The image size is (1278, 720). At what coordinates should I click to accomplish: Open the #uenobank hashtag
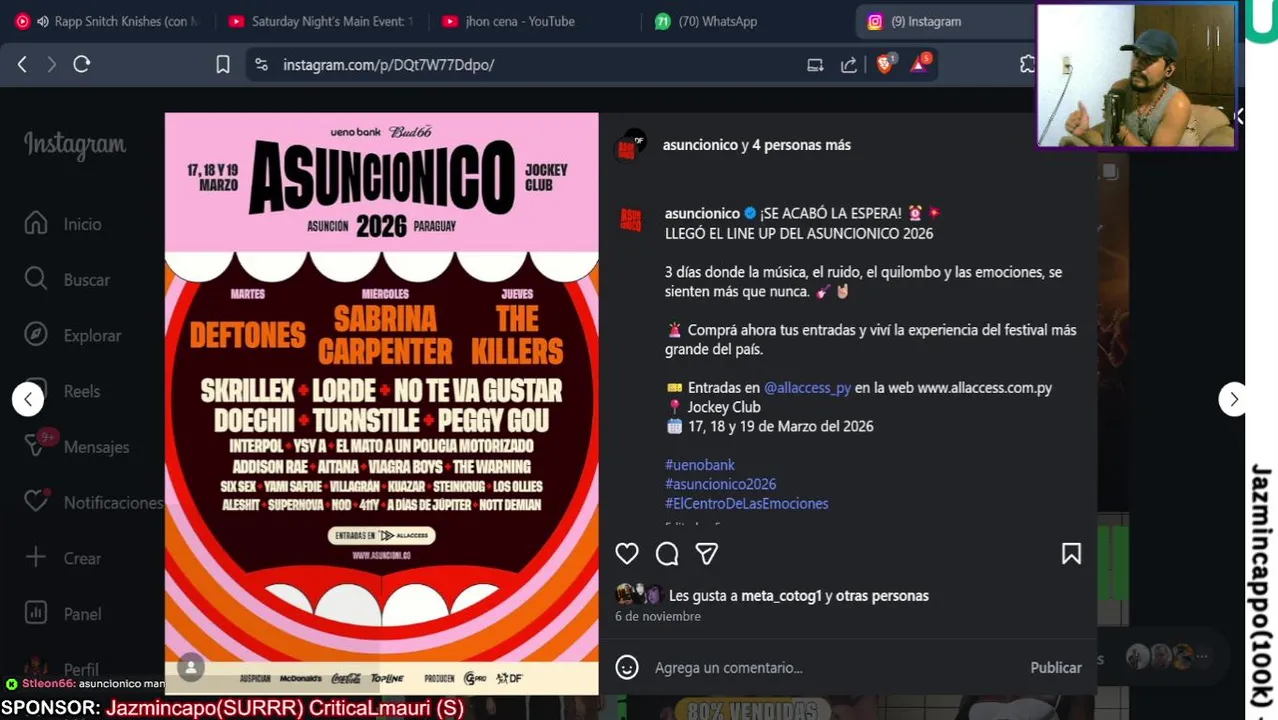pyautogui.click(x=700, y=465)
